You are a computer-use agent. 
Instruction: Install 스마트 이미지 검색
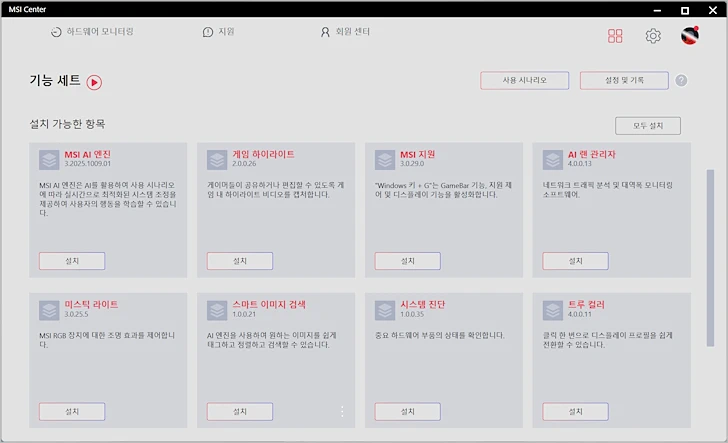click(240, 411)
